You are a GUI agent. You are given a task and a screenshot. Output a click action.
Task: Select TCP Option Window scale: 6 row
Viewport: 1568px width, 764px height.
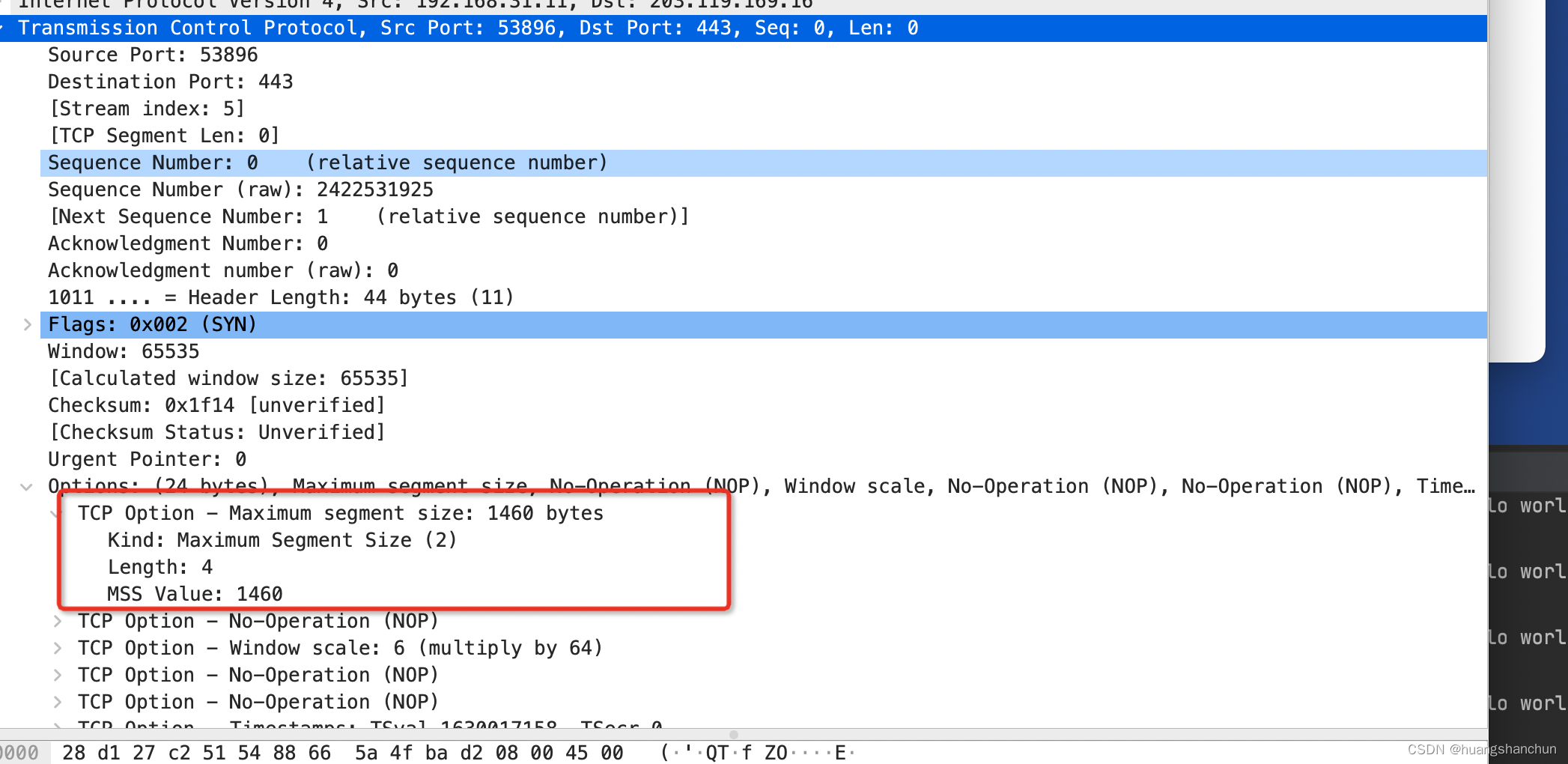(341, 649)
